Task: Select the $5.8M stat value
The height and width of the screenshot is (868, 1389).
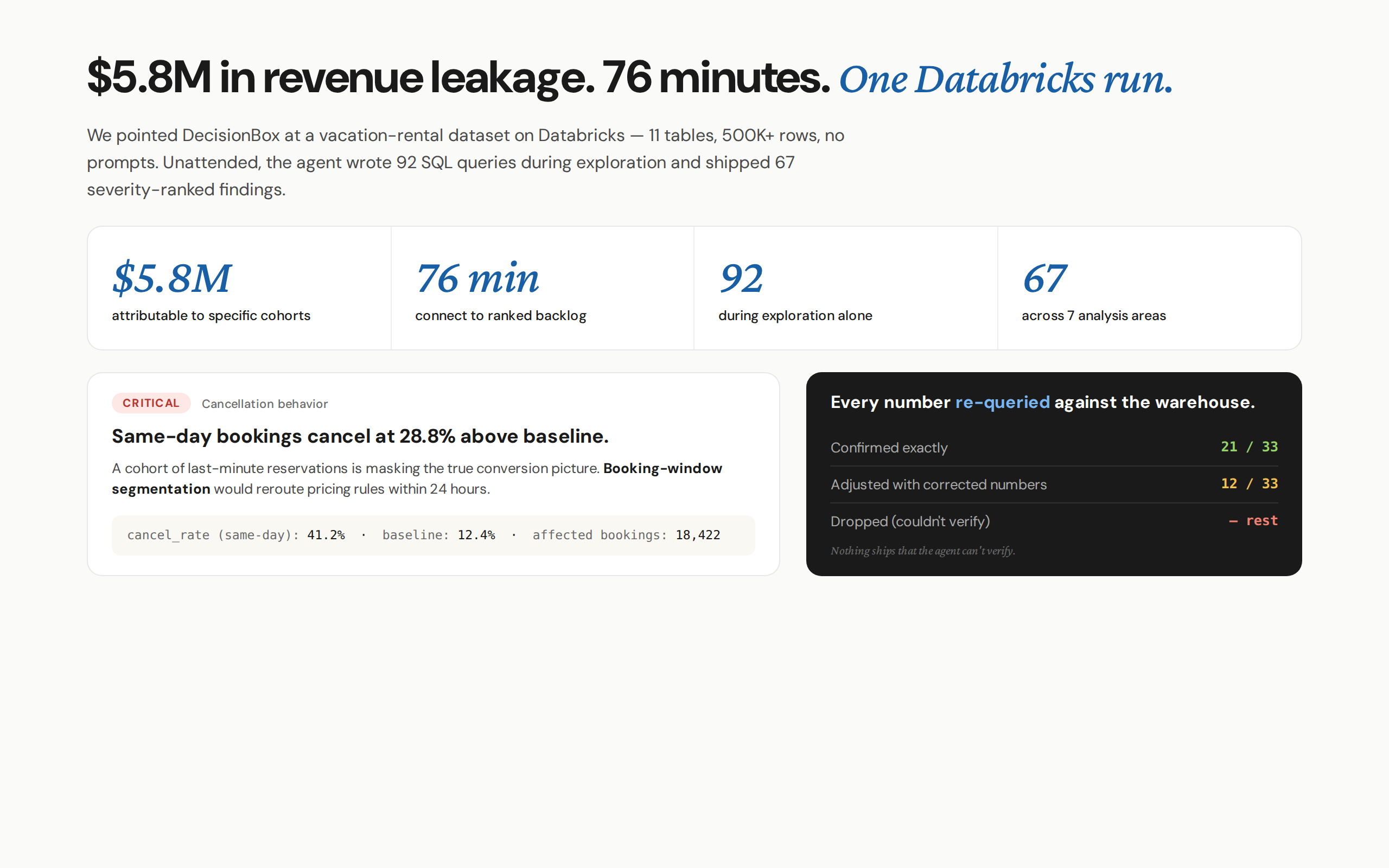Action: pyautogui.click(x=171, y=278)
